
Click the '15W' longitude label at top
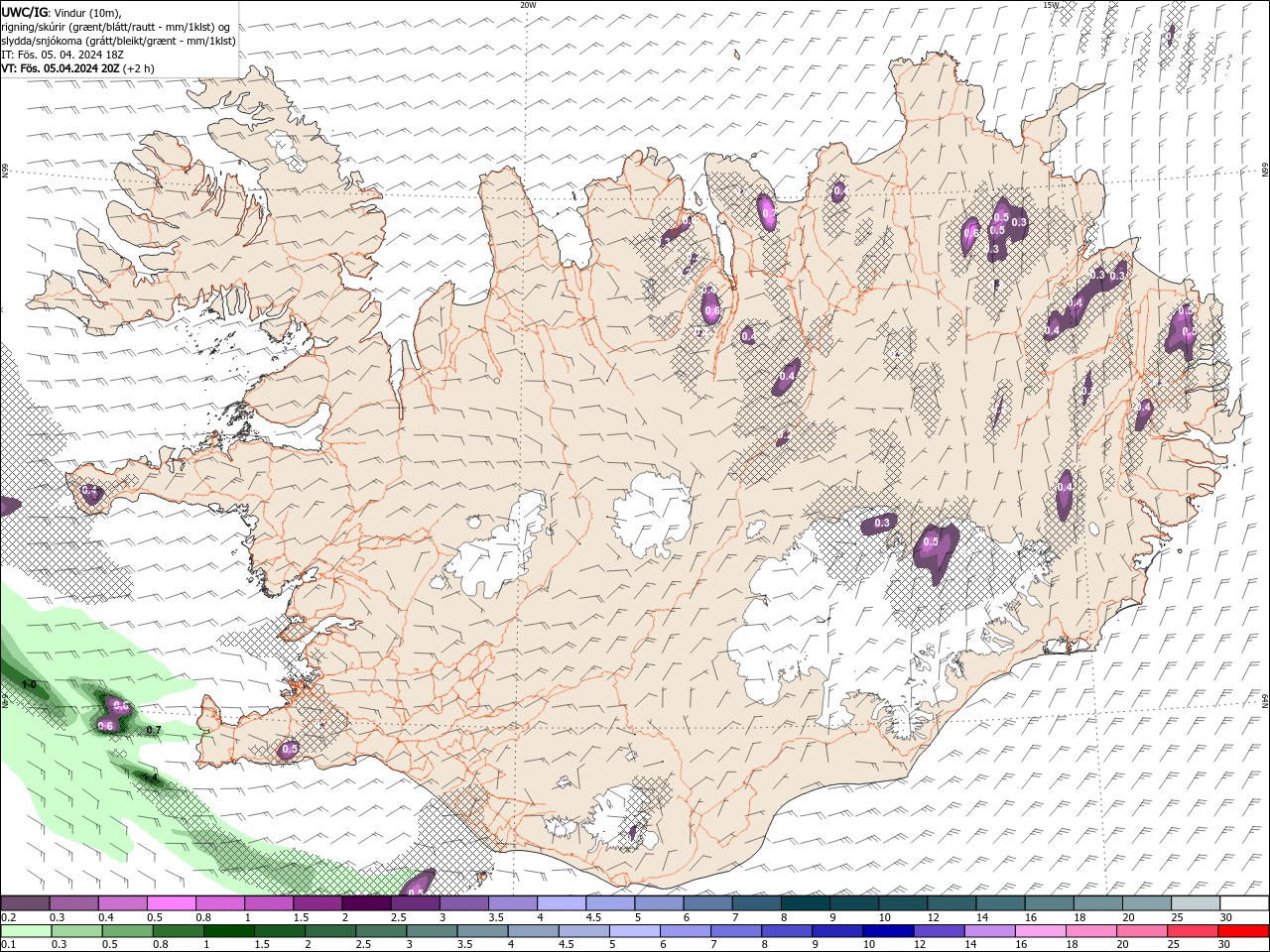1051,5
